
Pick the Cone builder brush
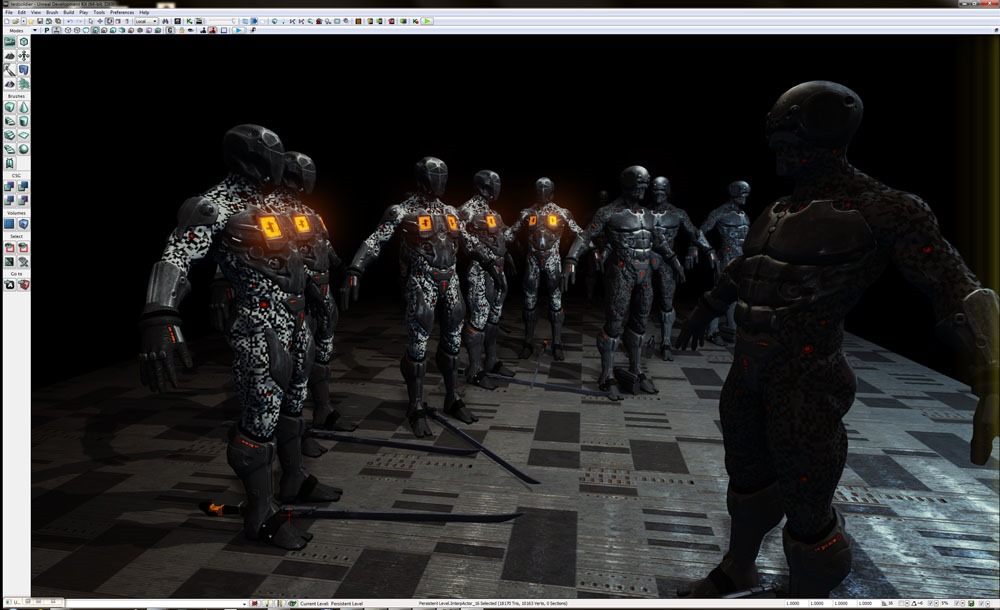pyautogui.click(x=23, y=107)
